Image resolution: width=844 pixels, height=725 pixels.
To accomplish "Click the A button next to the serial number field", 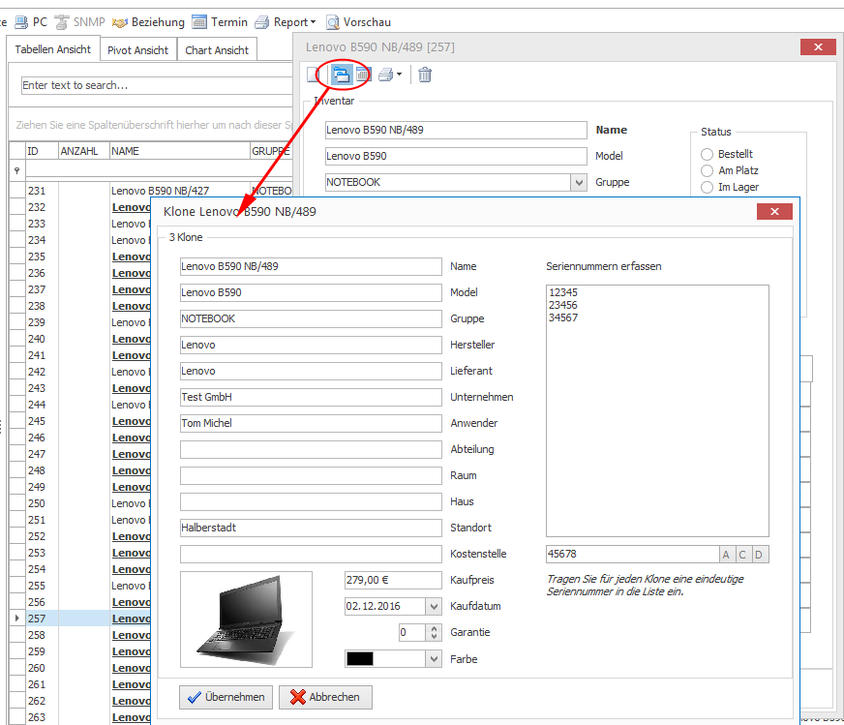I will [726, 554].
